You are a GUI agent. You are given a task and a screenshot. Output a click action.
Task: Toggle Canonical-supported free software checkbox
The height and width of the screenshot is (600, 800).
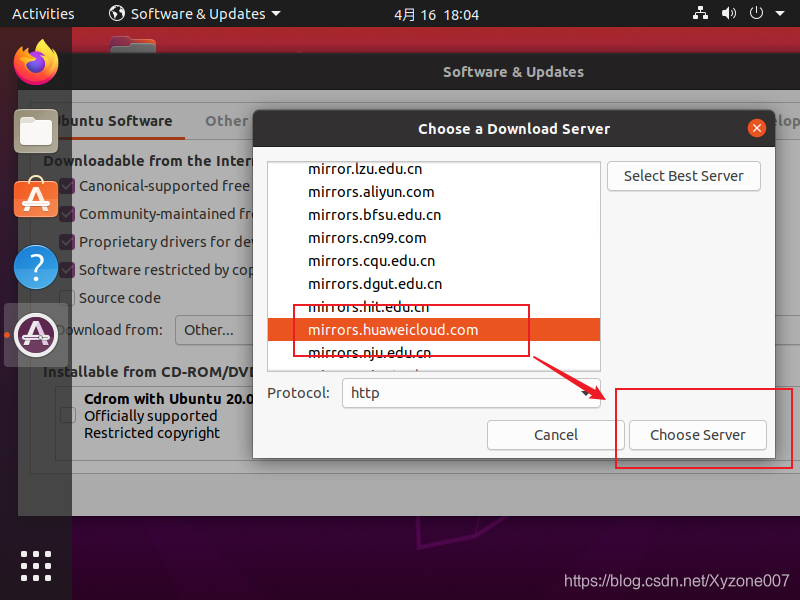point(67,186)
